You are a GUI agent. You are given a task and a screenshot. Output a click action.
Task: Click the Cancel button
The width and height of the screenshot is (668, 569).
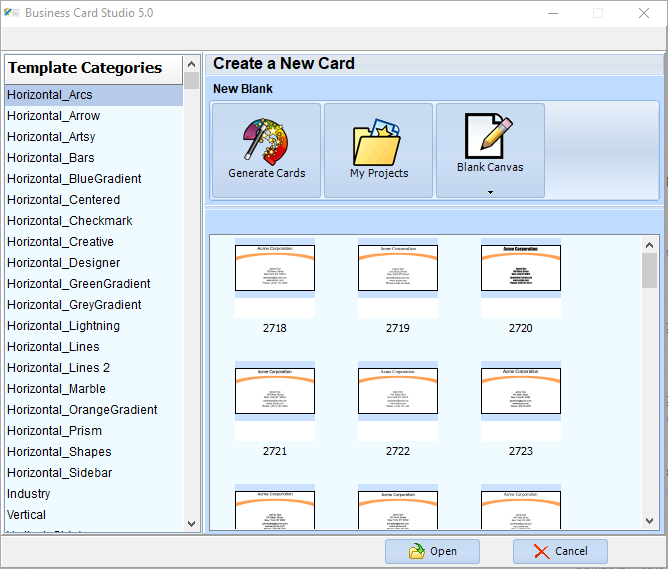click(x=560, y=551)
